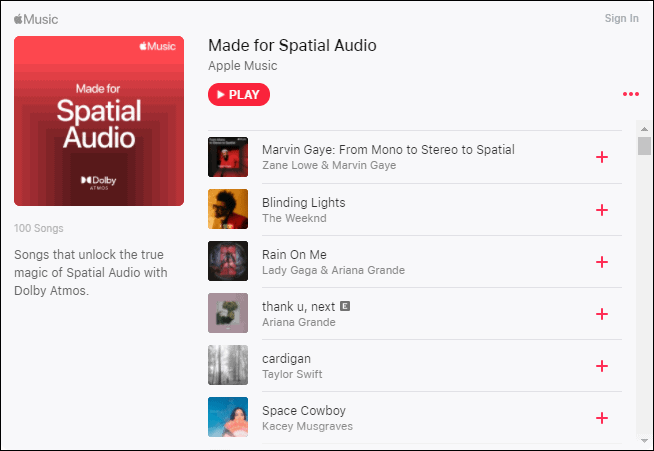Add cardigan by Taylor Swift

pos(601,366)
